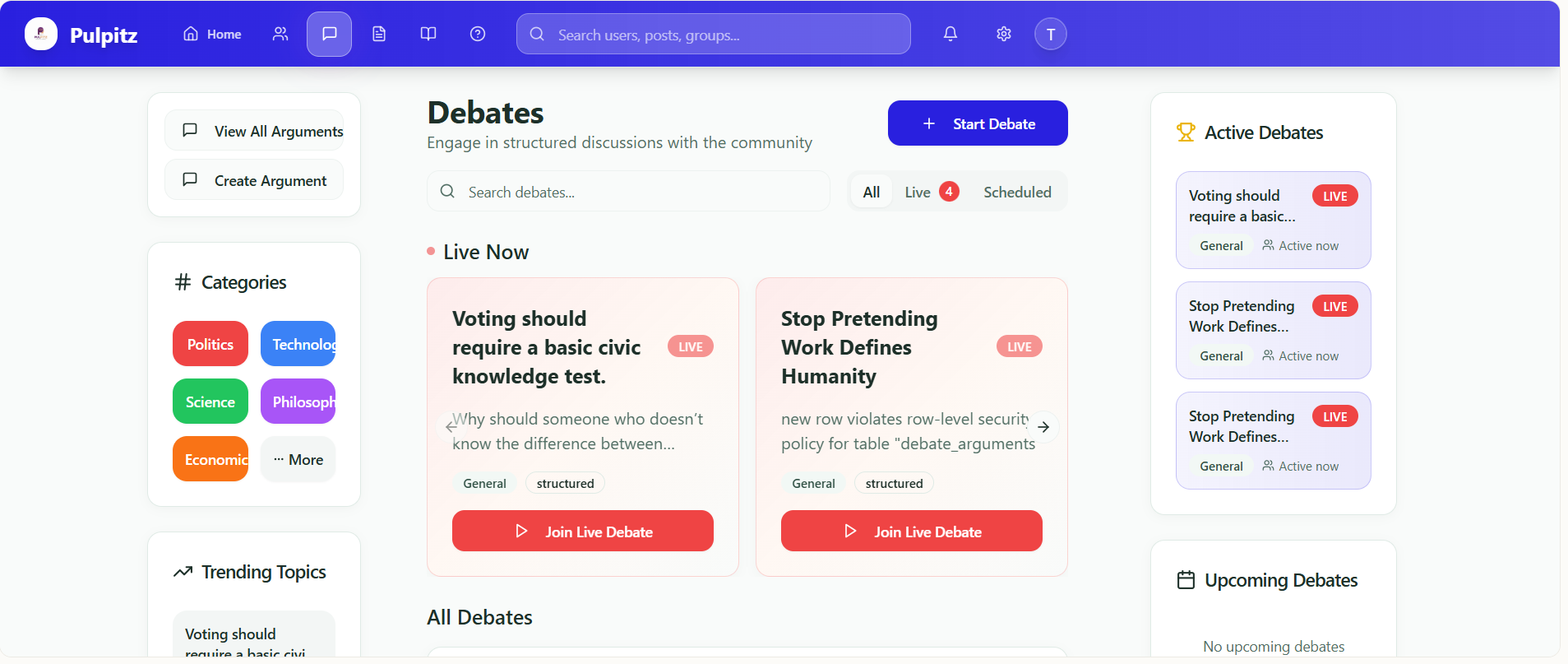Open the users/community icon in navbar
The image size is (1568, 664).
280,34
